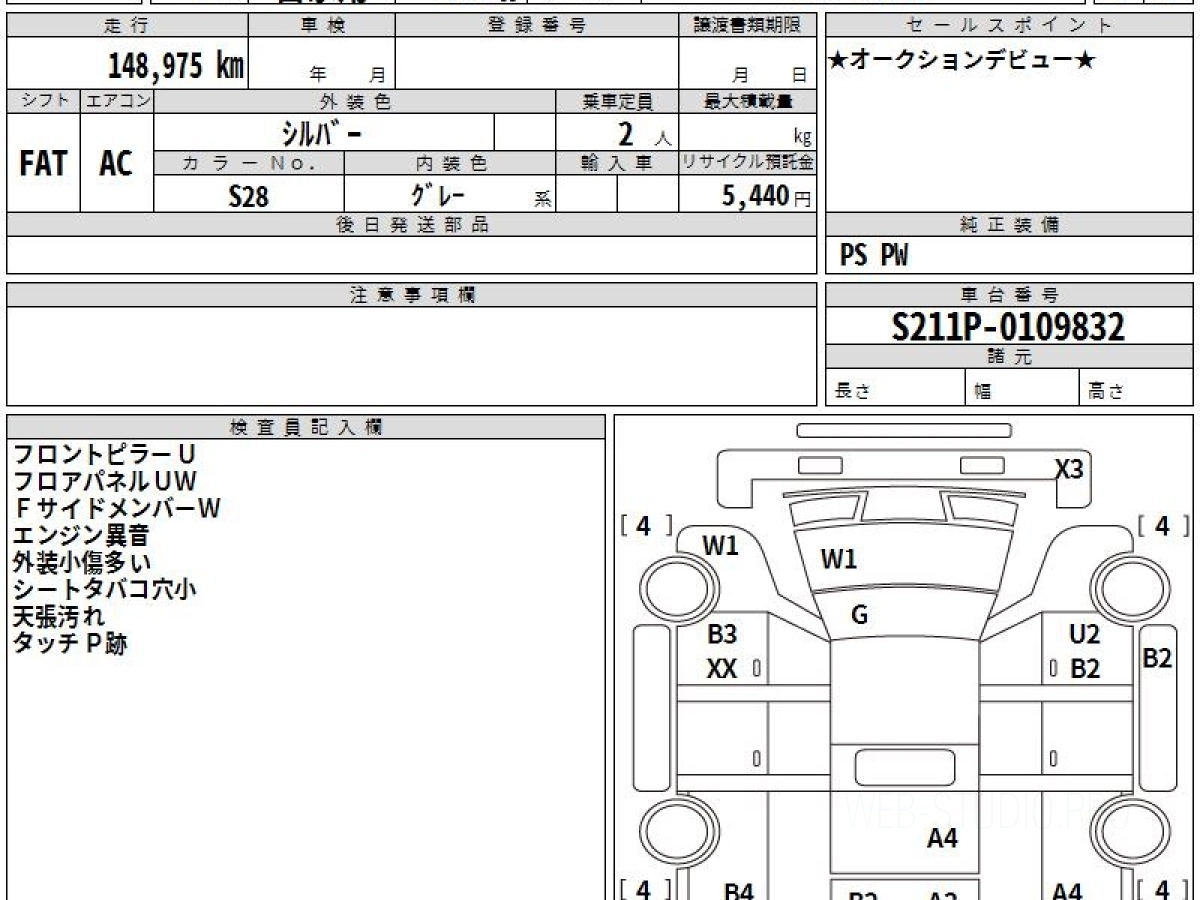Select the シフト header cell
1200x900 pixels.
(44, 101)
